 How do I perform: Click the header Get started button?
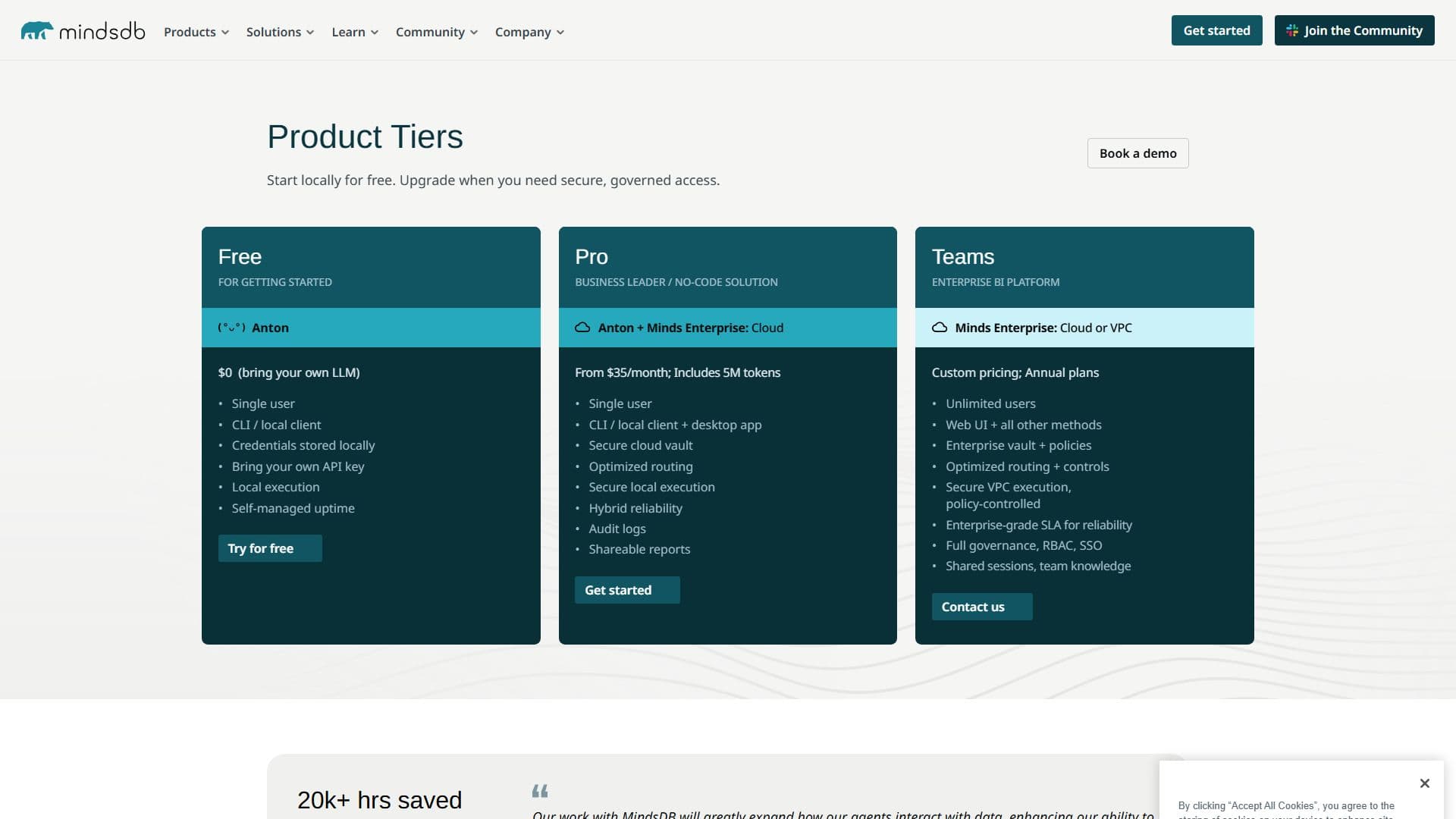click(1216, 30)
